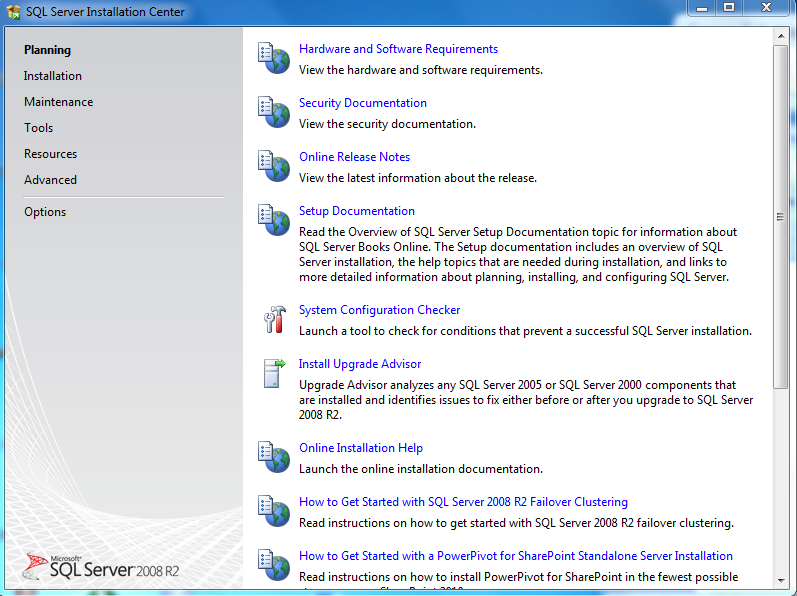This screenshot has height=596, width=797.
Task: Open the PowerPivot for SharePoint Standalone link
Action: (515, 556)
